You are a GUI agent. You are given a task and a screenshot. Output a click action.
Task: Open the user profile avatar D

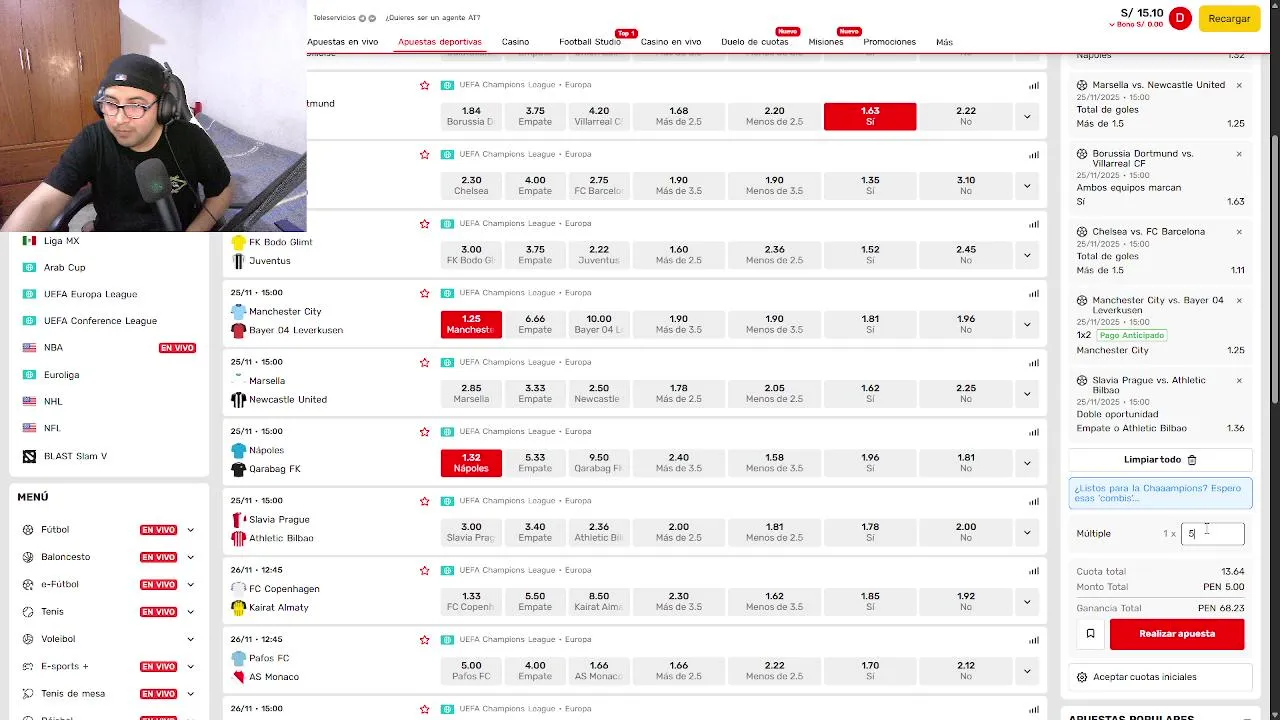point(1180,18)
